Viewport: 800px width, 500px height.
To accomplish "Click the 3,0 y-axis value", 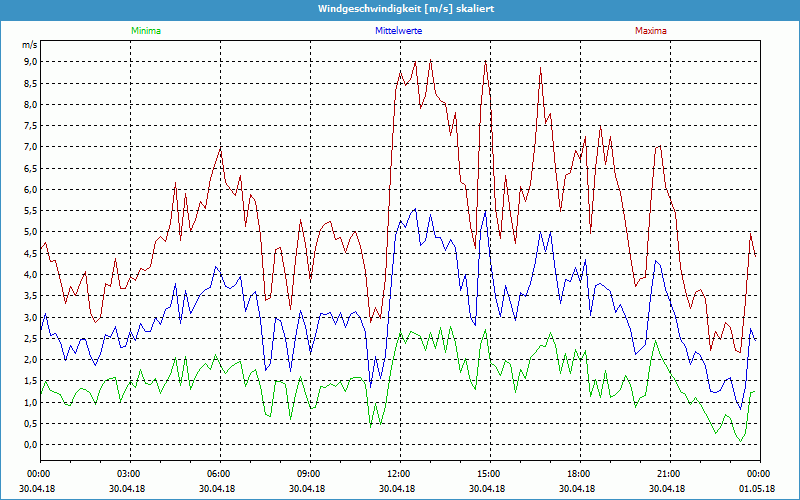I will (x=31, y=317).
